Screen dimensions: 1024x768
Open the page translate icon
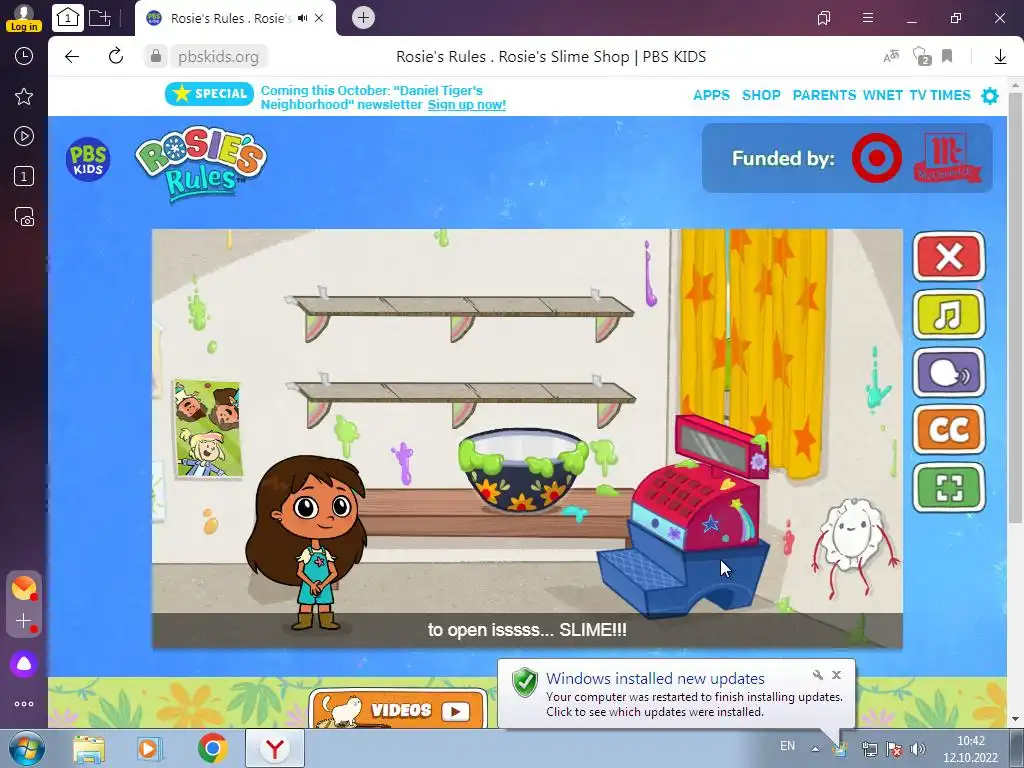[x=891, y=57]
